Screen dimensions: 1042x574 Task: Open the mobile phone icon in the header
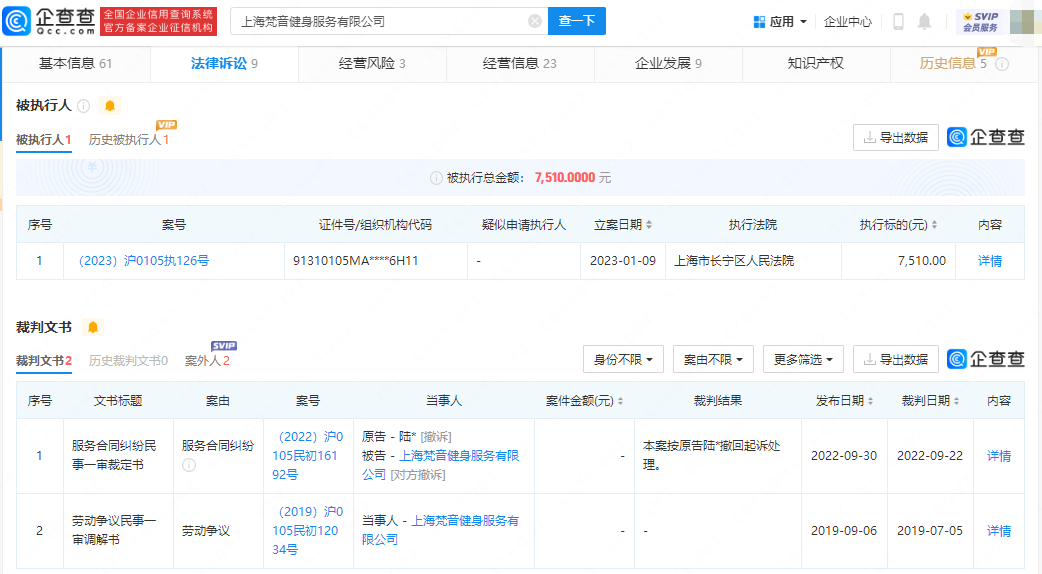click(x=898, y=21)
